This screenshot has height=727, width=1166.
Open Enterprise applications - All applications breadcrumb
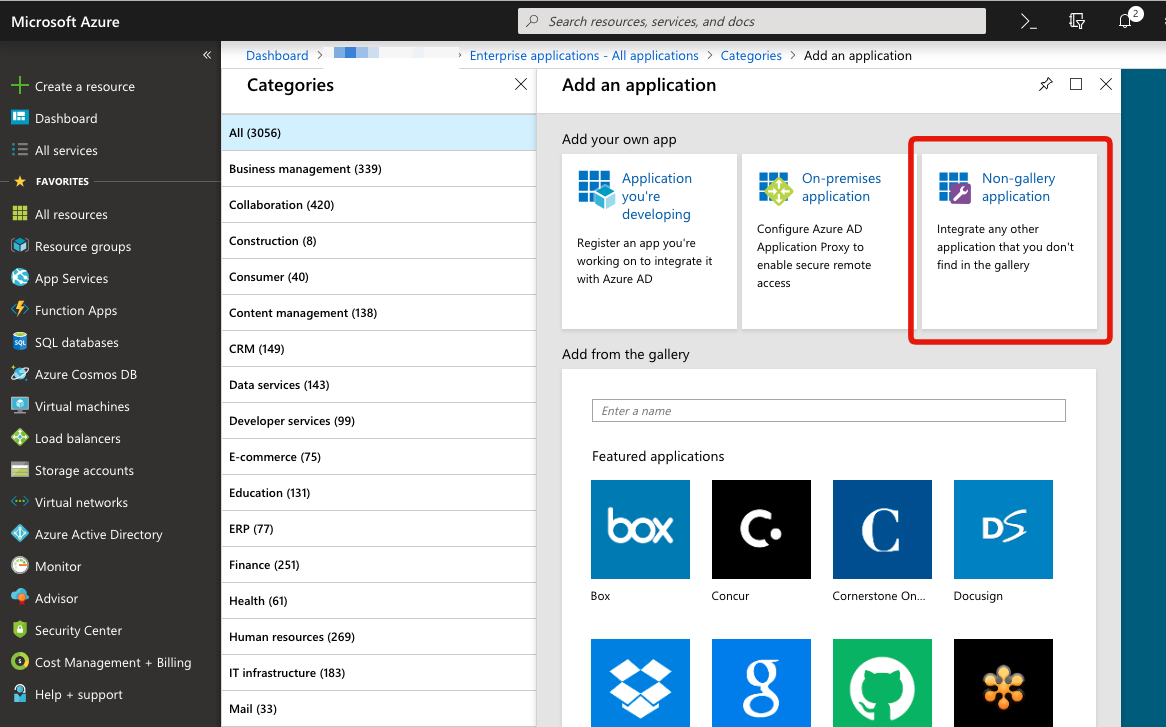(583, 55)
